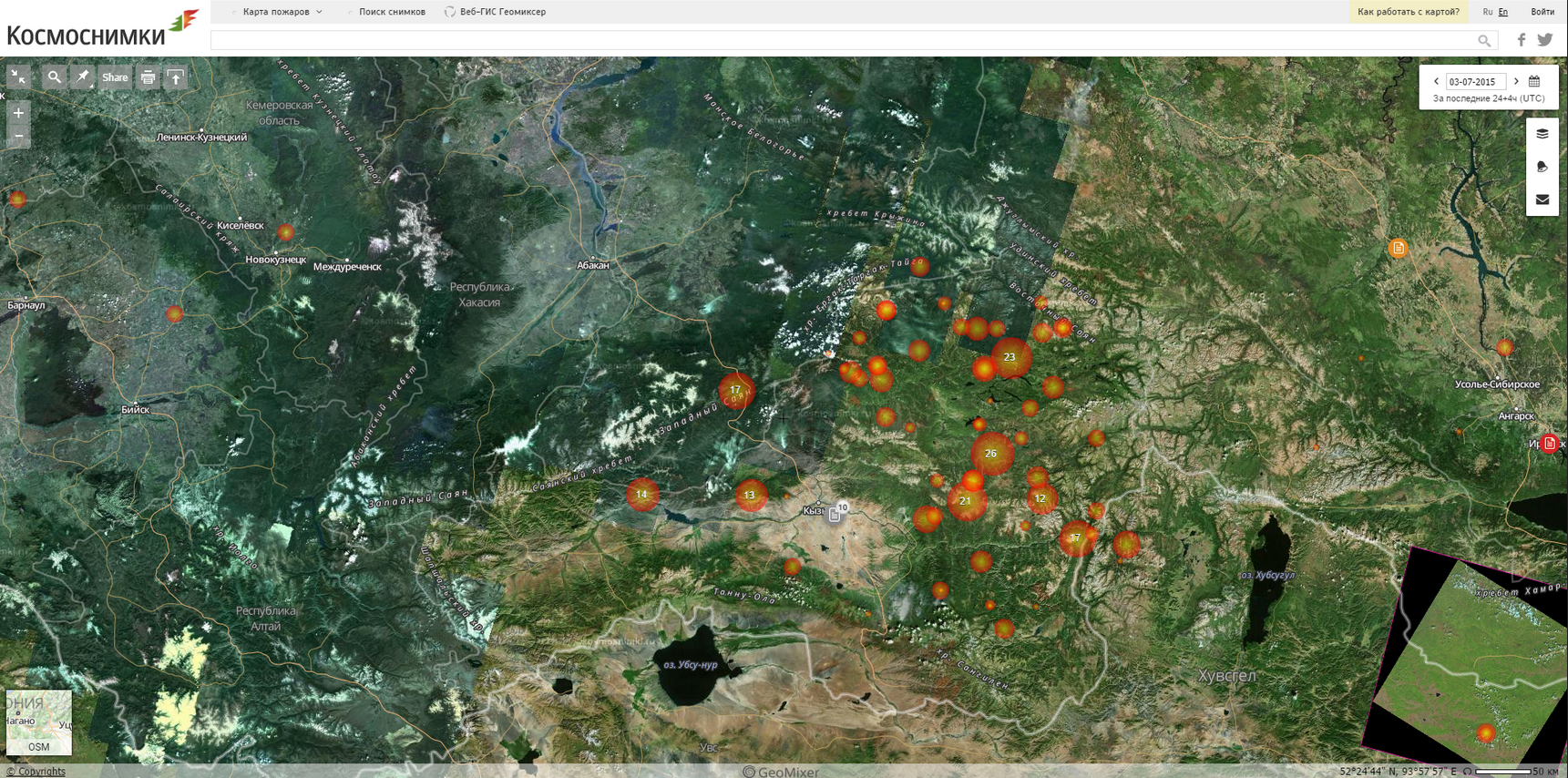The image size is (1568, 778).
Task: Select the map search magnifier tool
Action: (55, 77)
